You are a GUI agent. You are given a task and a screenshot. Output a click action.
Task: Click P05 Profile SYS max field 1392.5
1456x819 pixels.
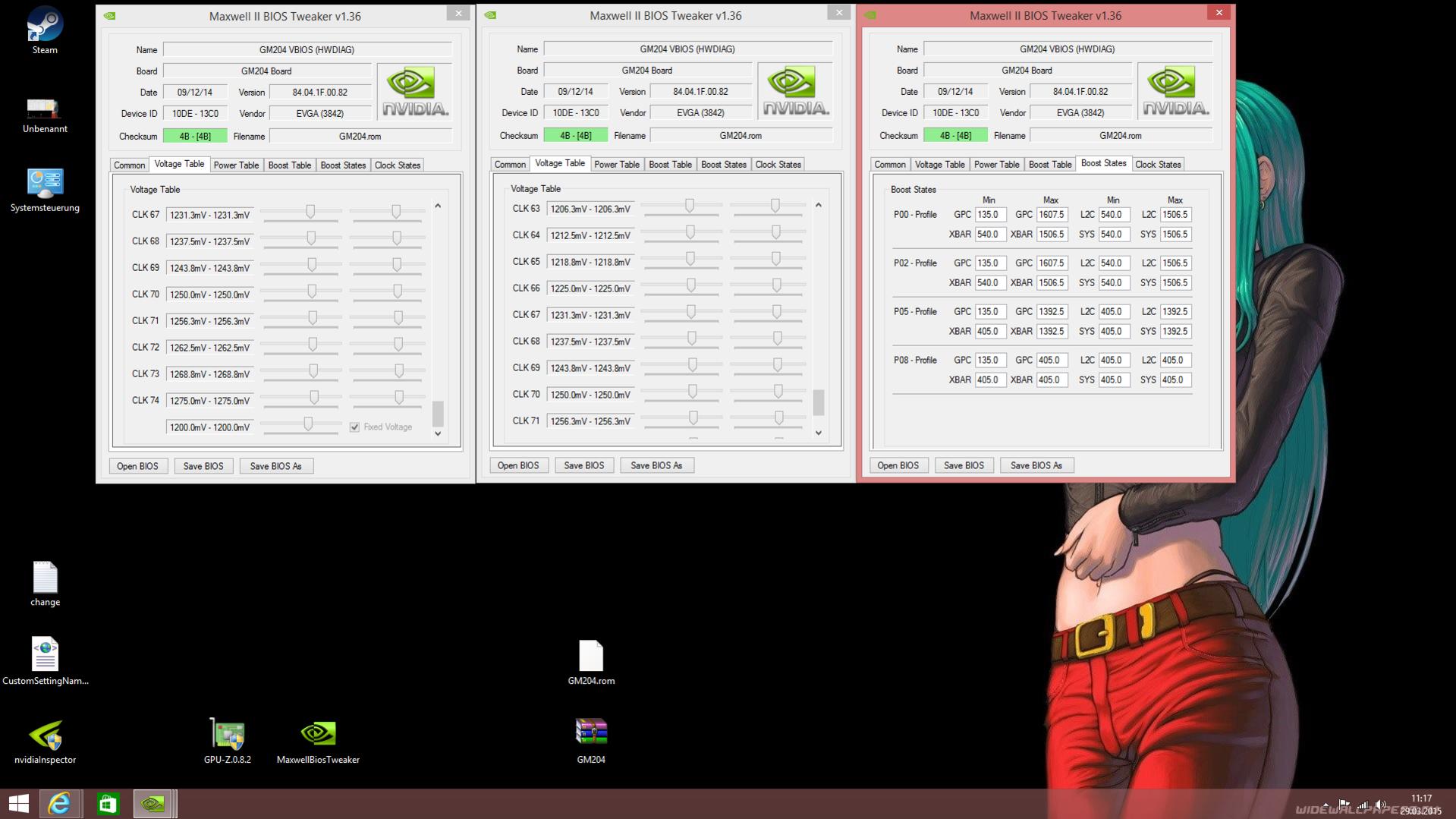pyautogui.click(x=1175, y=332)
